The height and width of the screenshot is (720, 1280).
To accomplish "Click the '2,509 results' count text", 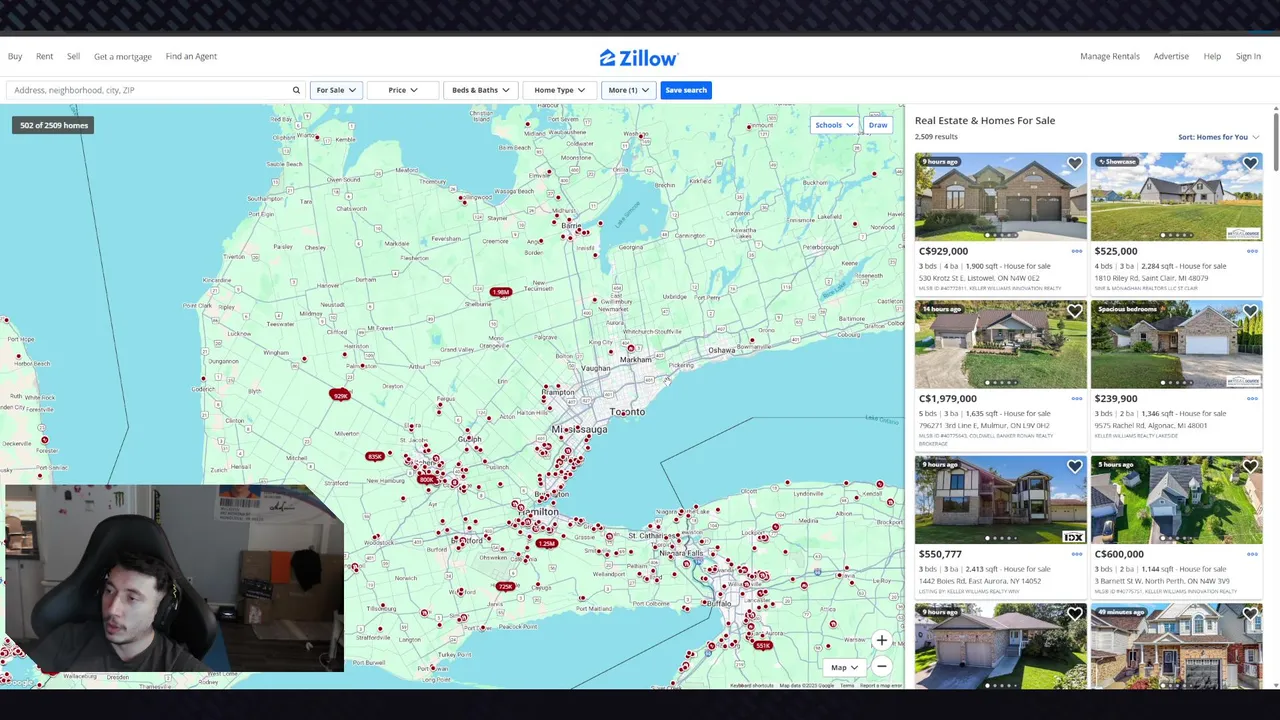I will pos(936,137).
